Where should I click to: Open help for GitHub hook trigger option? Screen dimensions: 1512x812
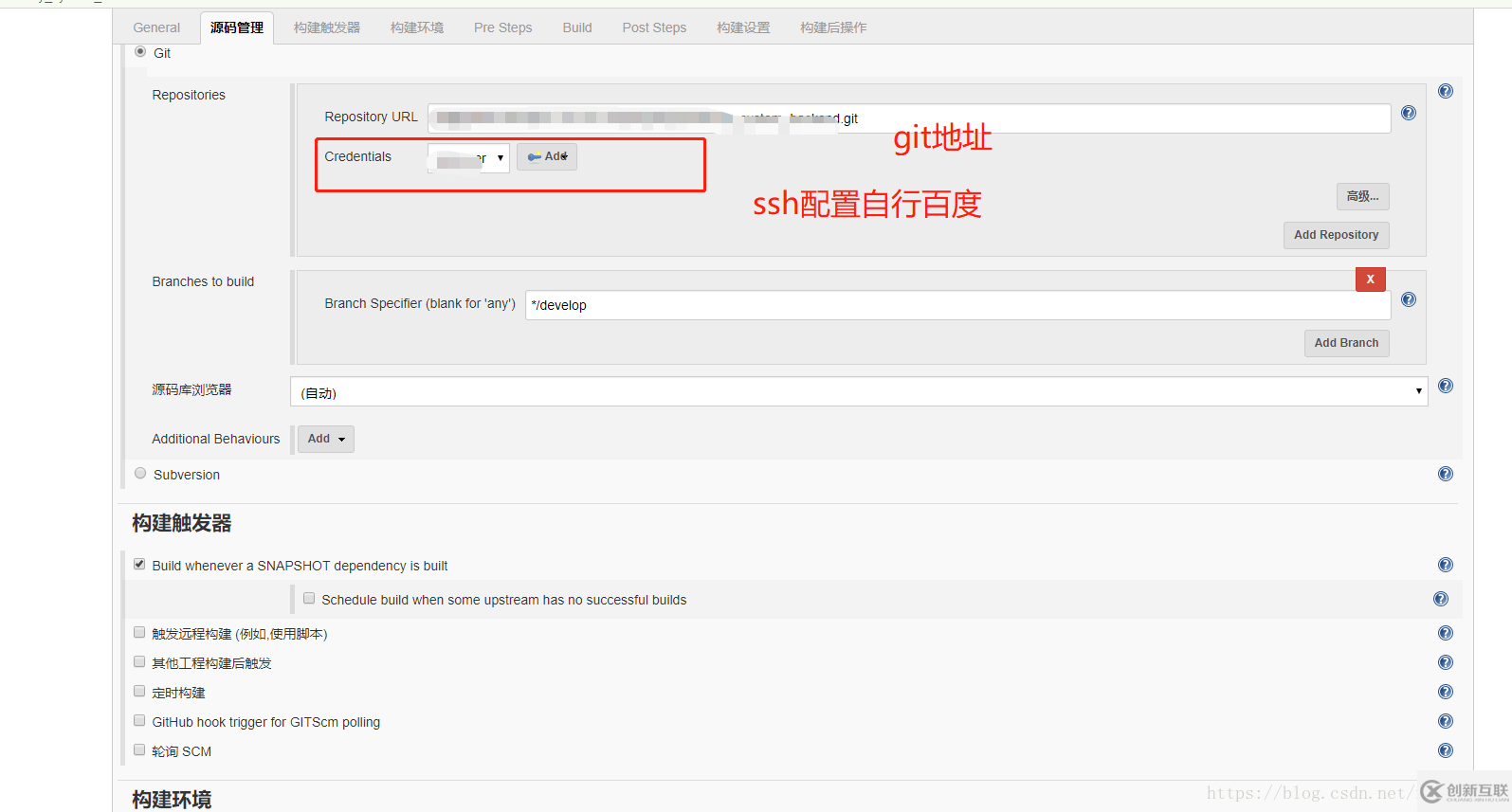tap(1445, 722)
